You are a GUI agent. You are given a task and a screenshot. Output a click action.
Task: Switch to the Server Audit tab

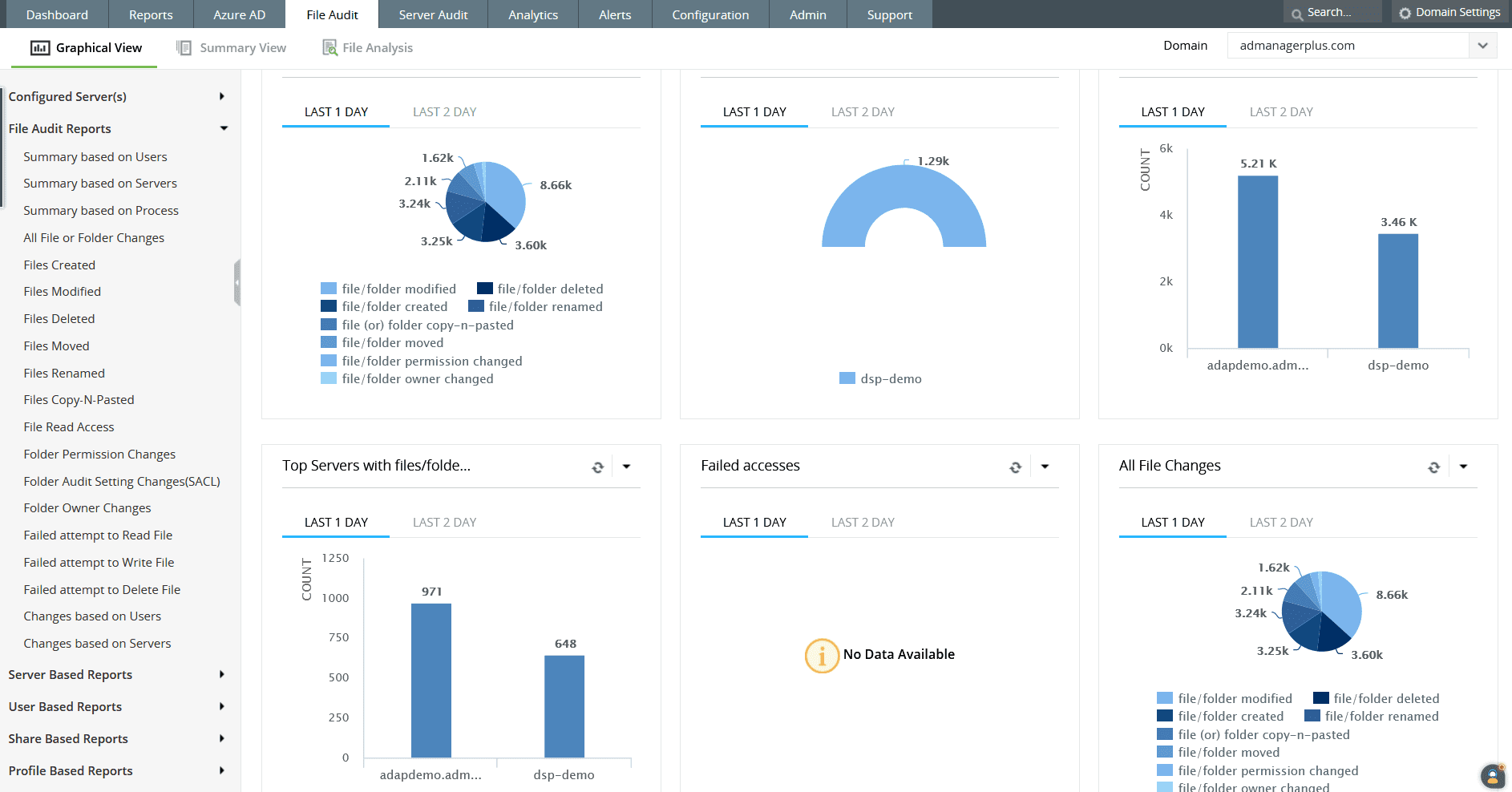433,14
